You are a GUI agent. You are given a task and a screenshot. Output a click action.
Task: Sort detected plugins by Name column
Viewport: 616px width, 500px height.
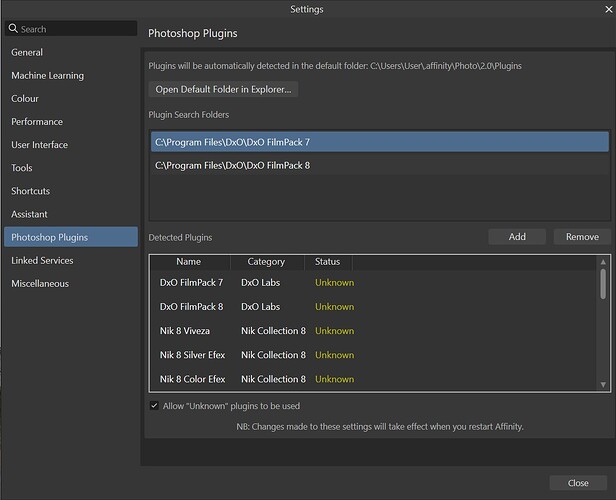coord(189,262)
